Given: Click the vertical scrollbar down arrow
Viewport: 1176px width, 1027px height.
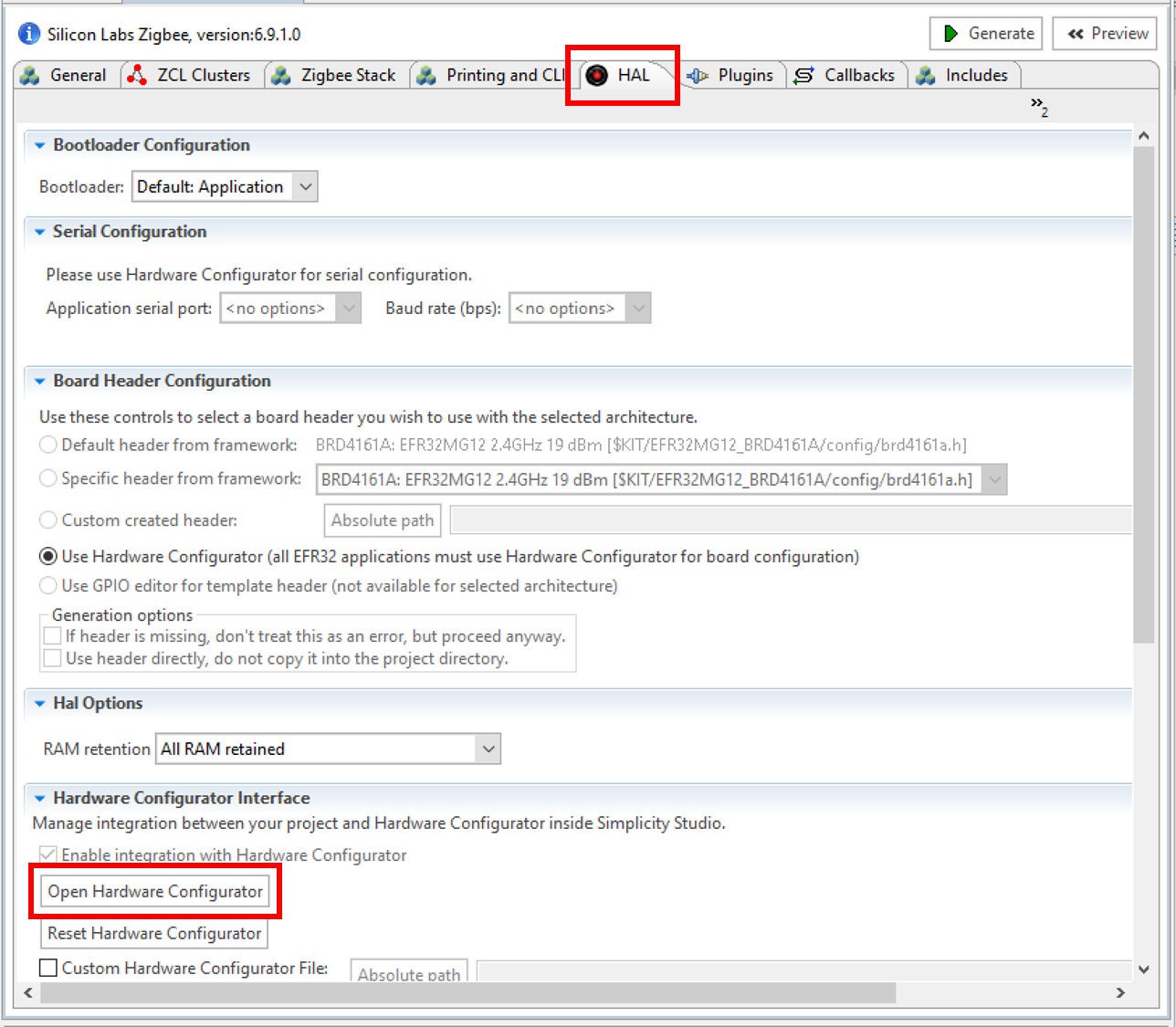Looking at the screenshot, I should 1144,970.
